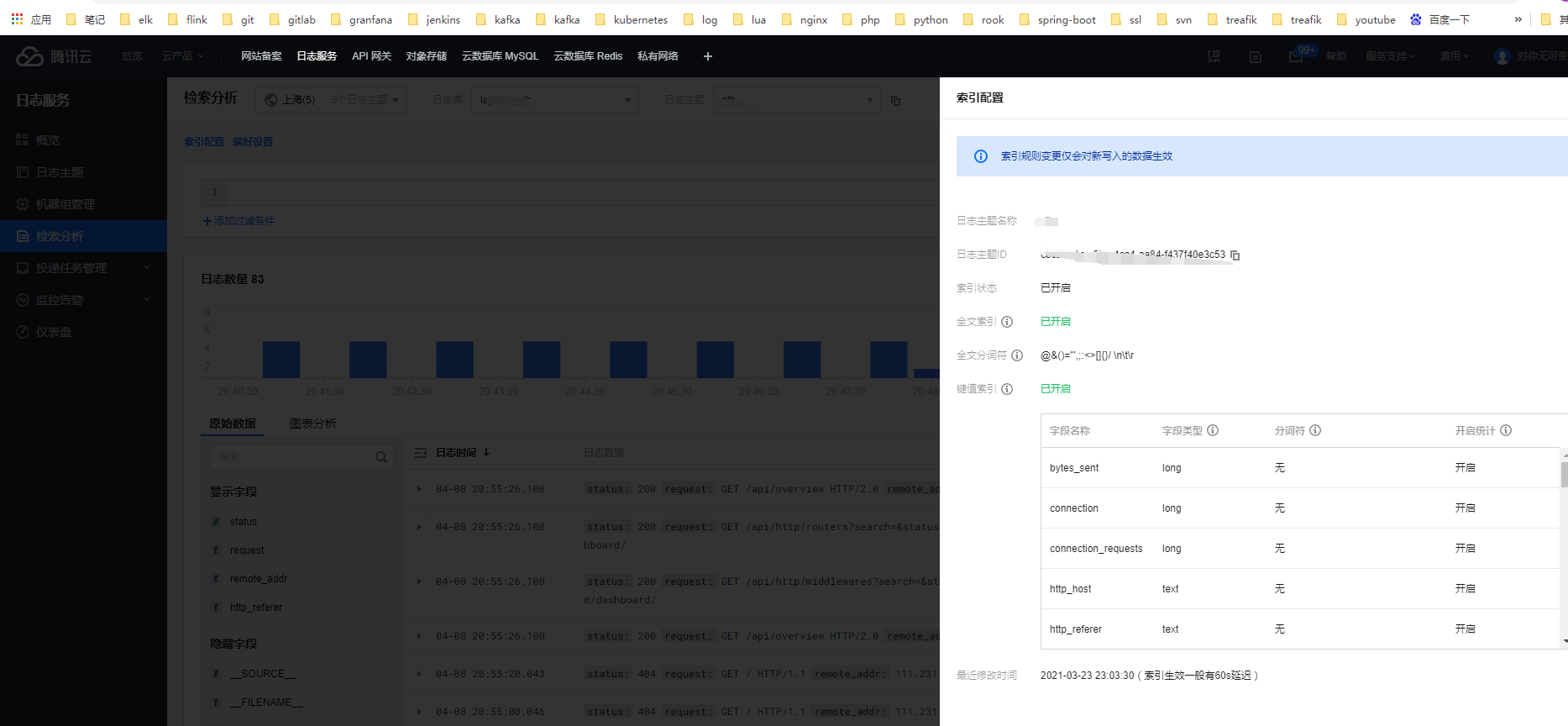Open 日志服务 in top navigation

click(x=317, y=56)
